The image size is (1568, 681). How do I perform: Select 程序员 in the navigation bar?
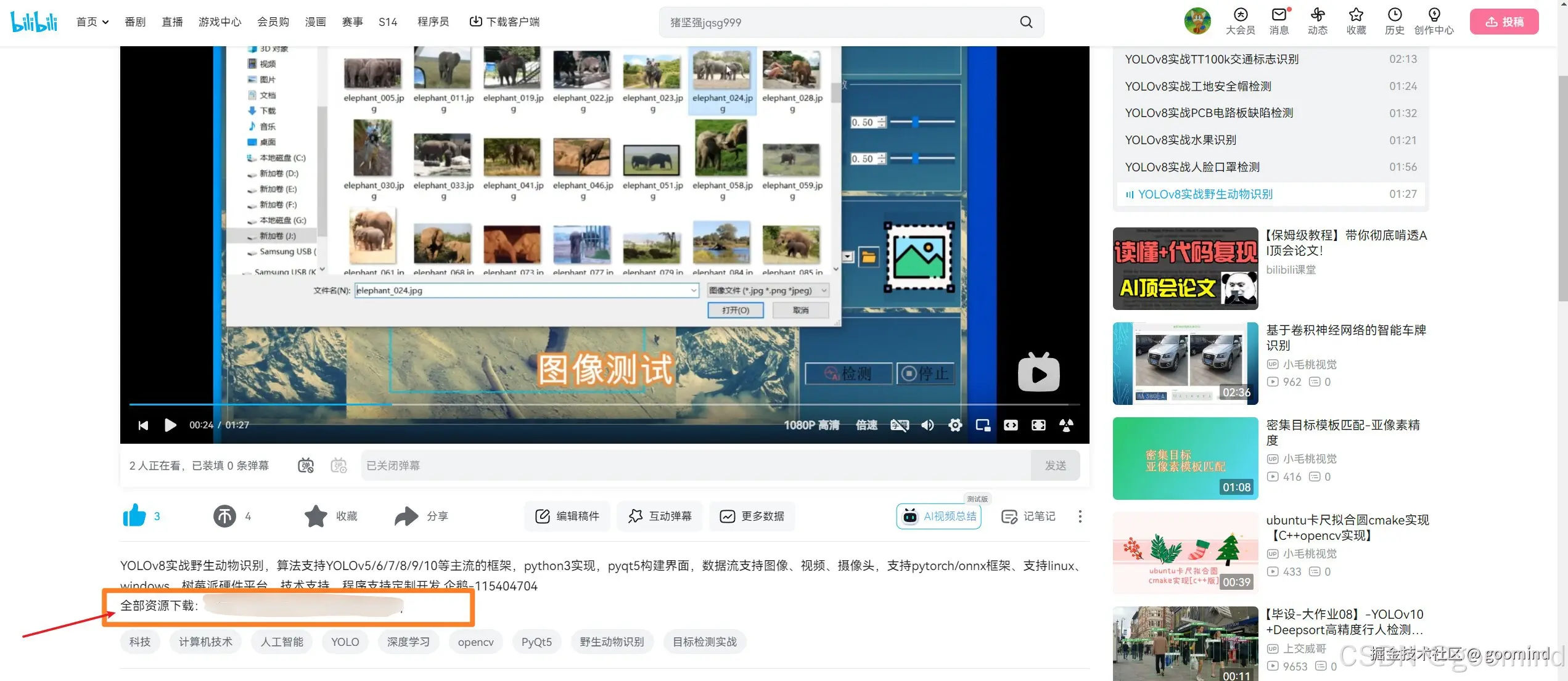(x=432, y=21)
